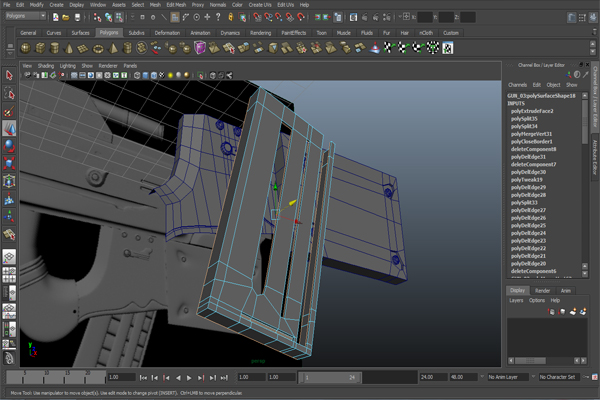Image resolution: width=600 pixels, height=400 pixels.
Task: Open the No Anim Layer dropdown
Action: pyautogui.click(x=507, y=377)
